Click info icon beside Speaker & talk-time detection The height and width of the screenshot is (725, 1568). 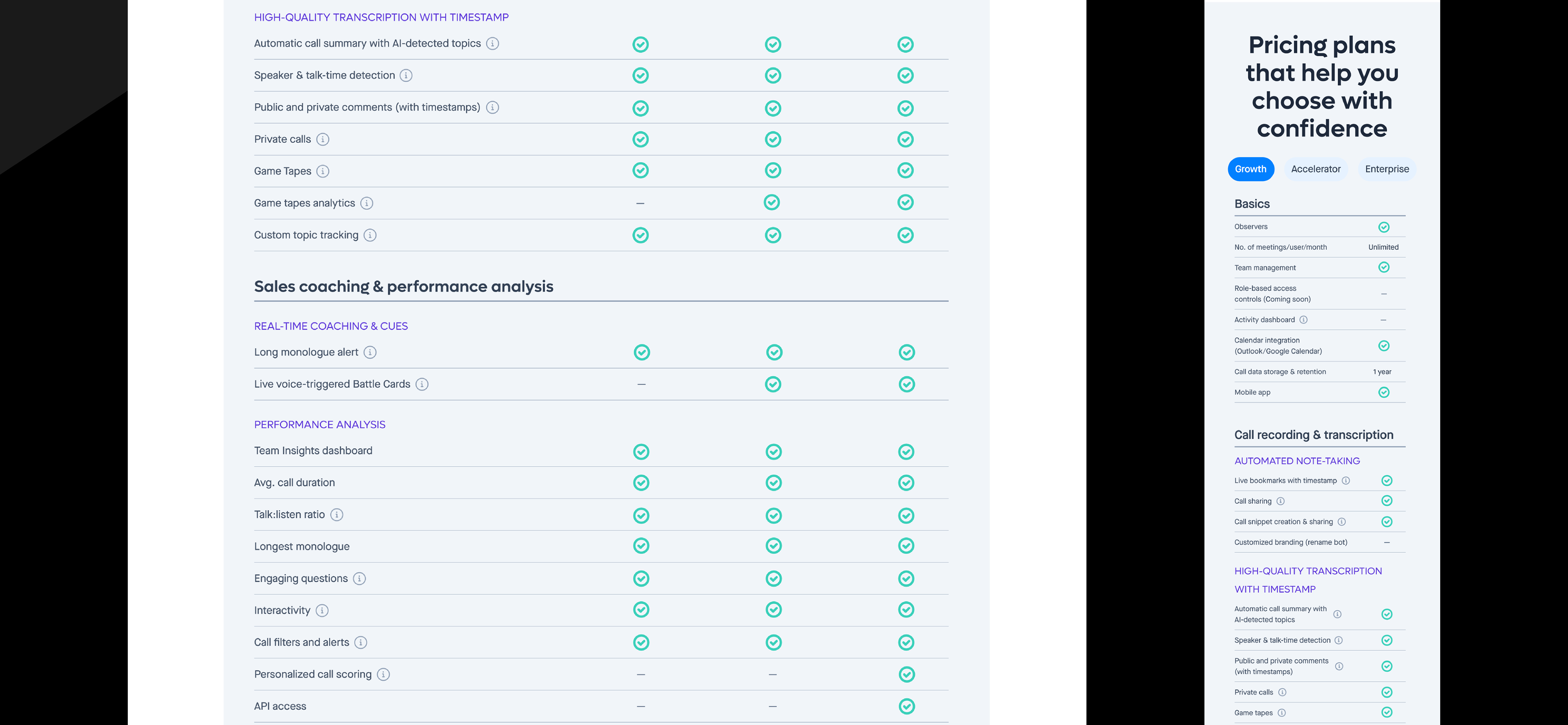coord(406,76)
